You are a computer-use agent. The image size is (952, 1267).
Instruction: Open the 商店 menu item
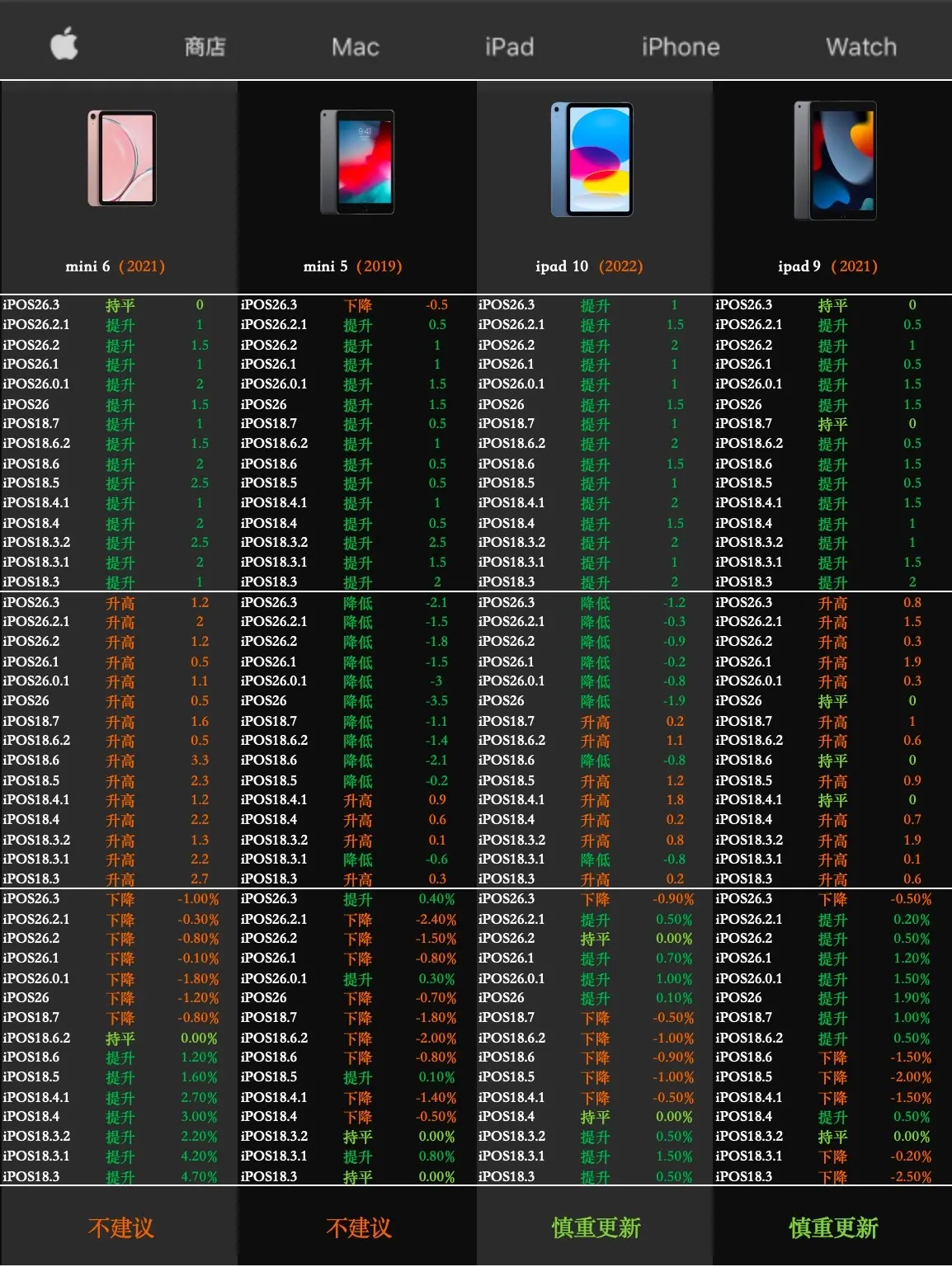coord(205,47)
